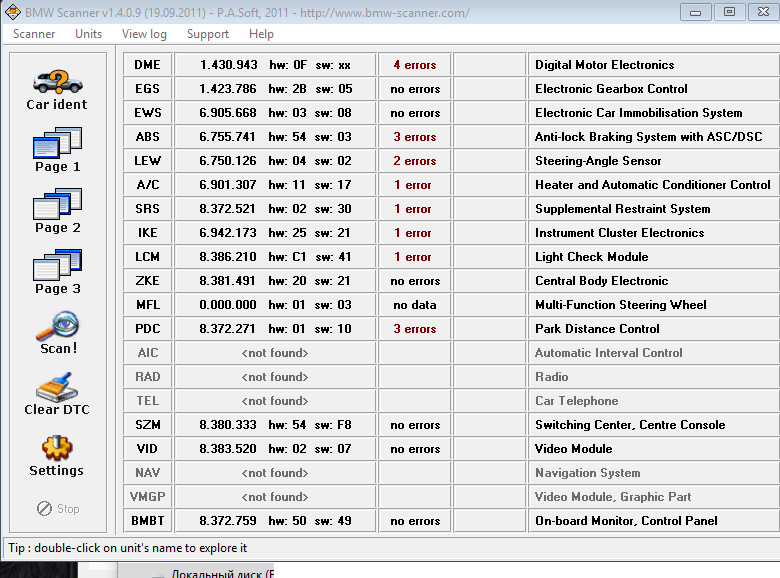The image size is (780, 578).
Task: Select the IKE unit name
Action: click(148, 232)
